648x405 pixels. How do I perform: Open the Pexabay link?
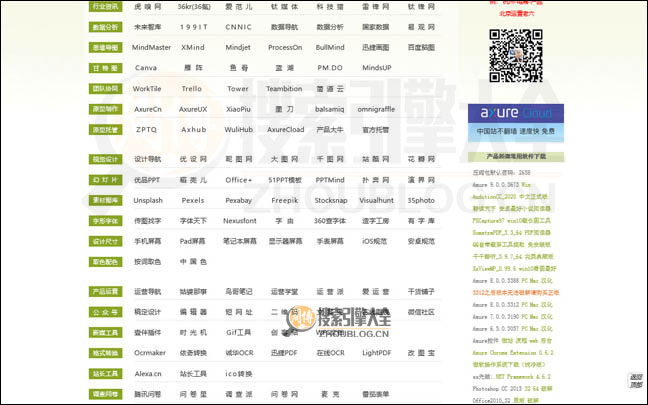click(x=238, y=200)
